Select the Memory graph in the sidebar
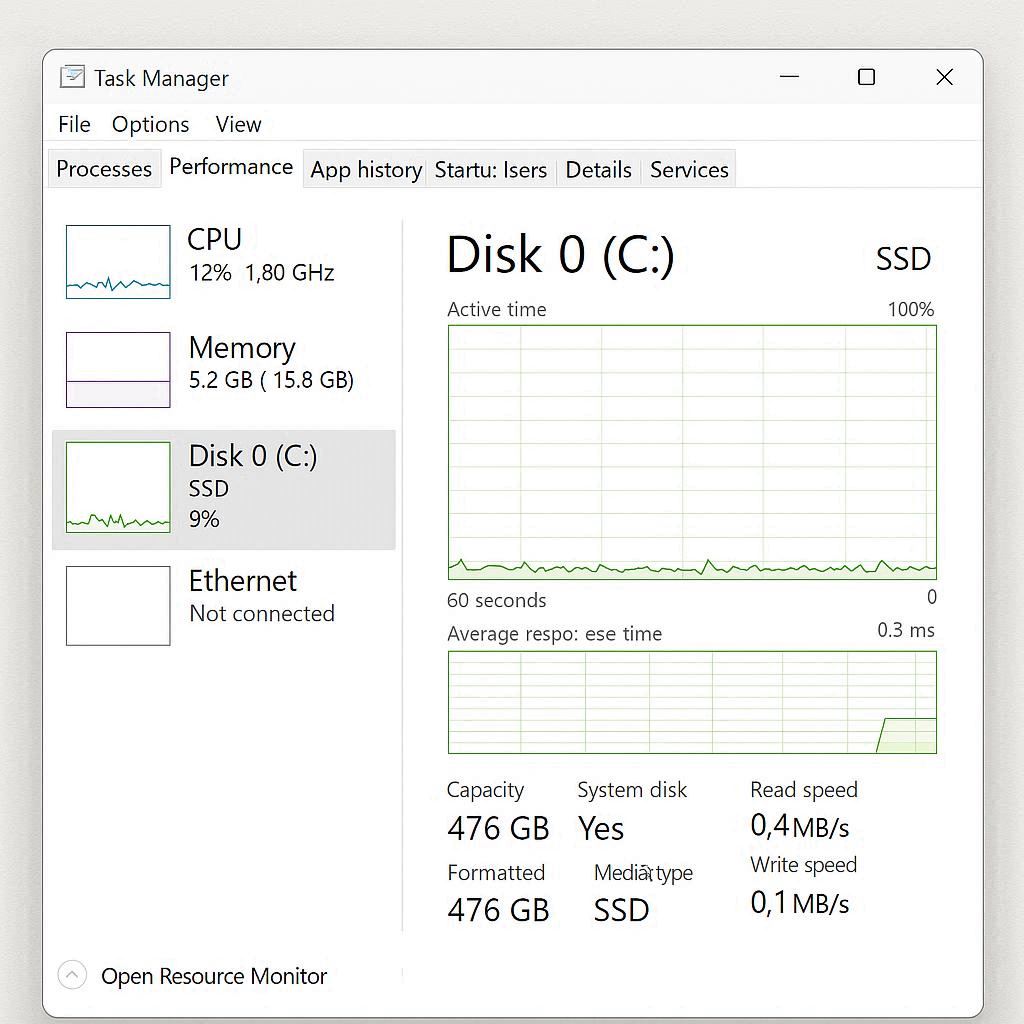Screen dimensions: 1024x1024 (x=117, y=368)
